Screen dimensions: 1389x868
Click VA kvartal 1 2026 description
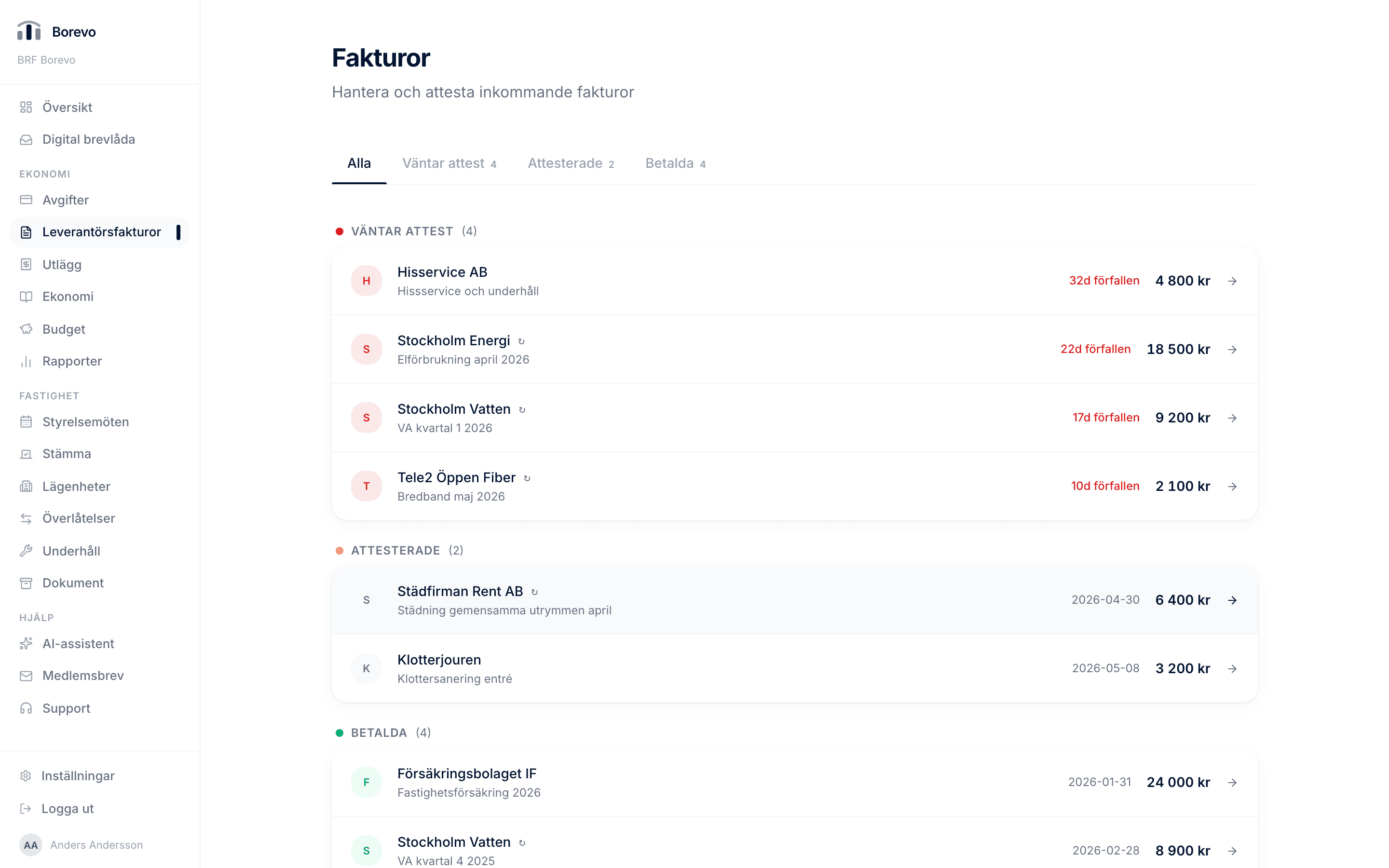pos(445,428)
